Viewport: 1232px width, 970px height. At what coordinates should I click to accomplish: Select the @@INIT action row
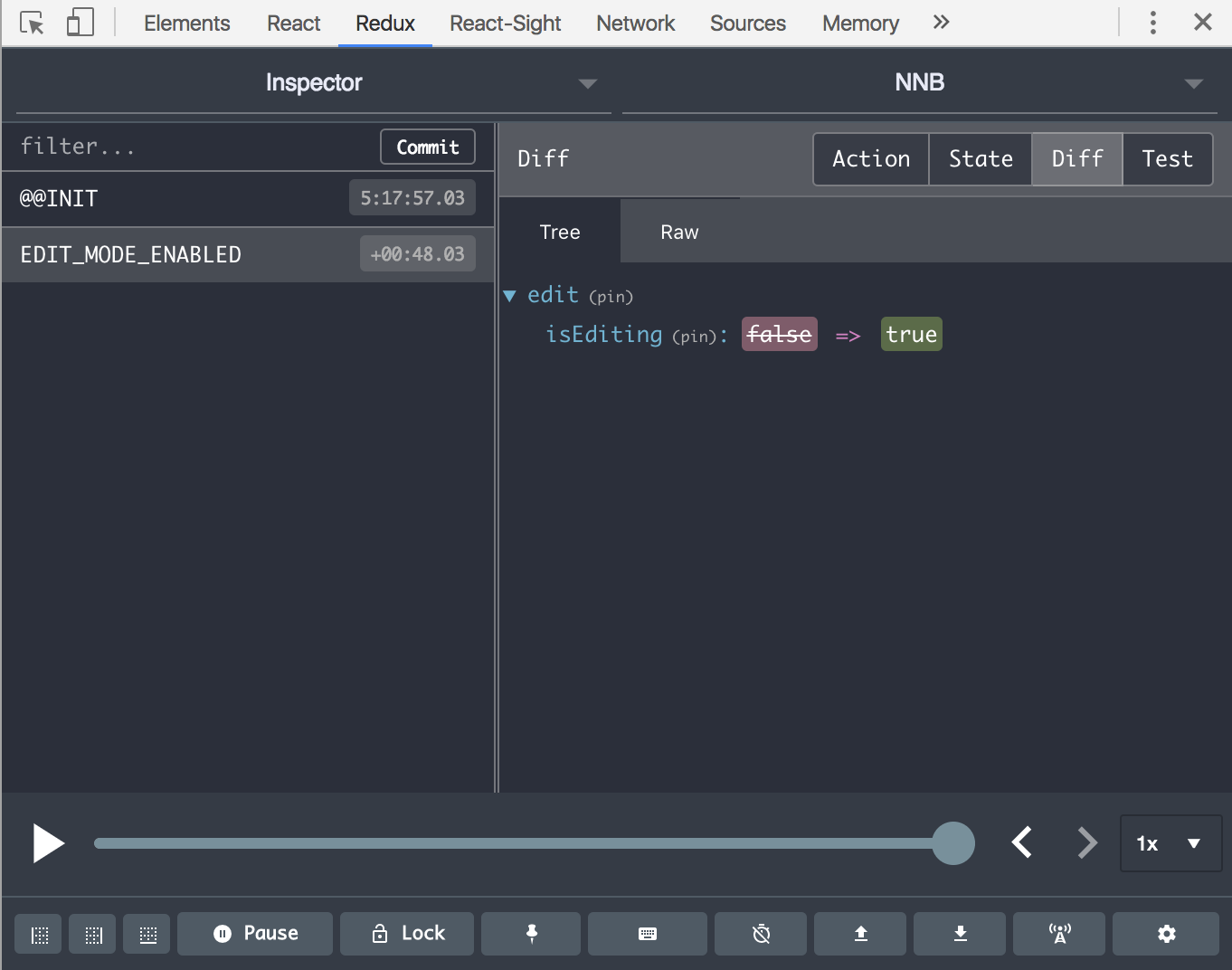(248, 198)
